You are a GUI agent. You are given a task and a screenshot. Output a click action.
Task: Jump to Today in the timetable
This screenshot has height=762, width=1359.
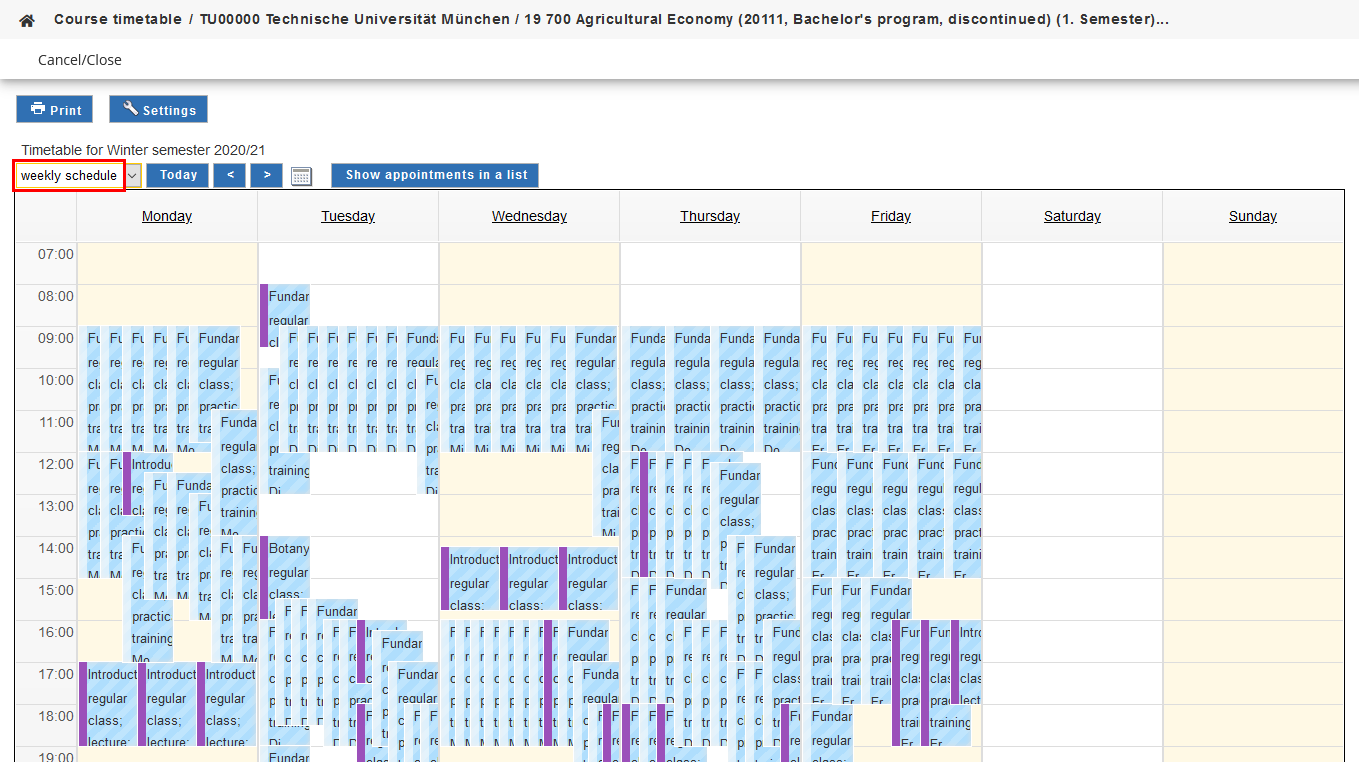tap(178, 175)
